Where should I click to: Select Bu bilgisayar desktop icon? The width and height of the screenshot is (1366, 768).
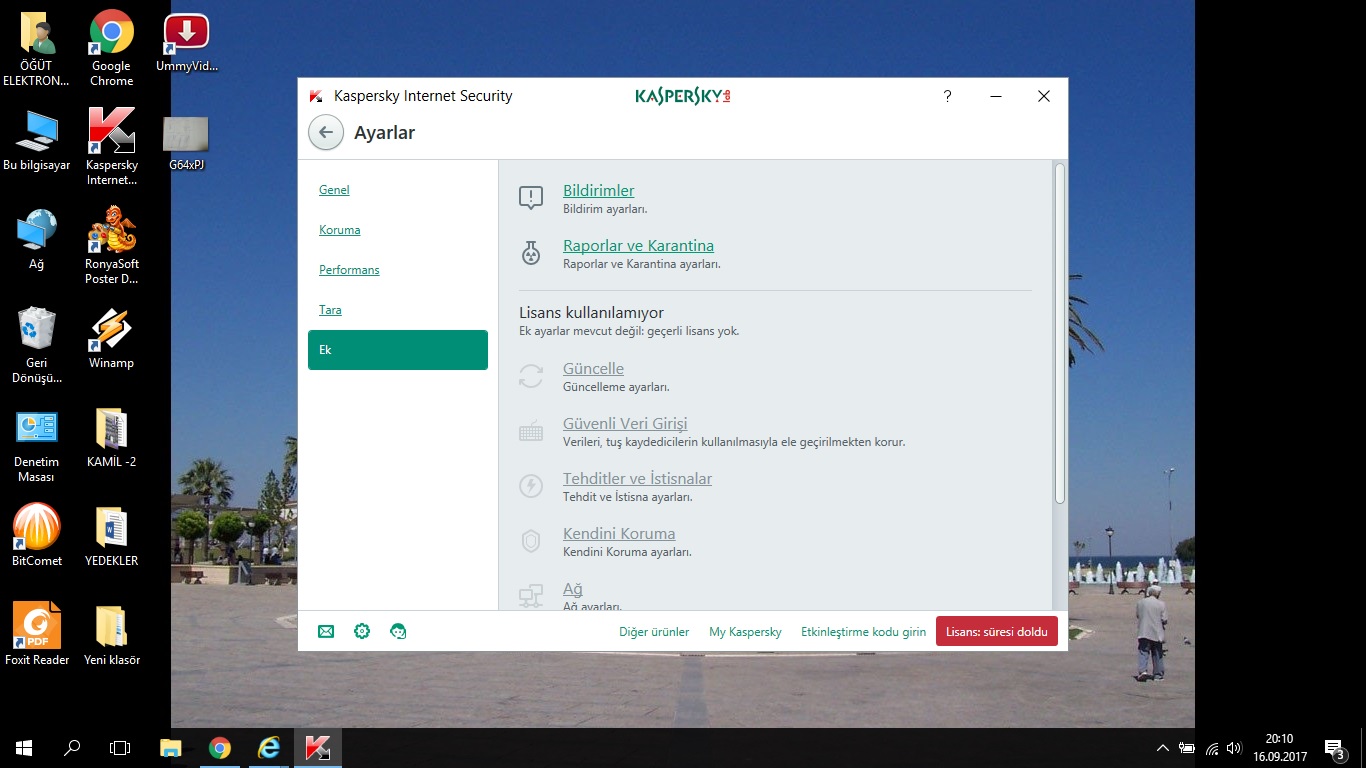point(37,140)
